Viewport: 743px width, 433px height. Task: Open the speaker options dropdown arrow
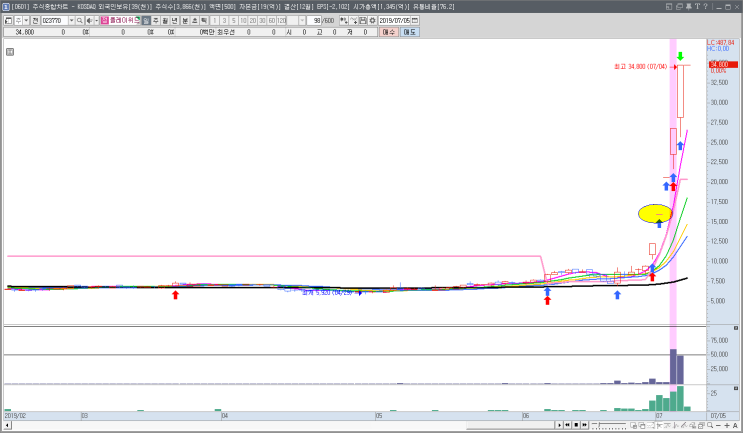96,20
